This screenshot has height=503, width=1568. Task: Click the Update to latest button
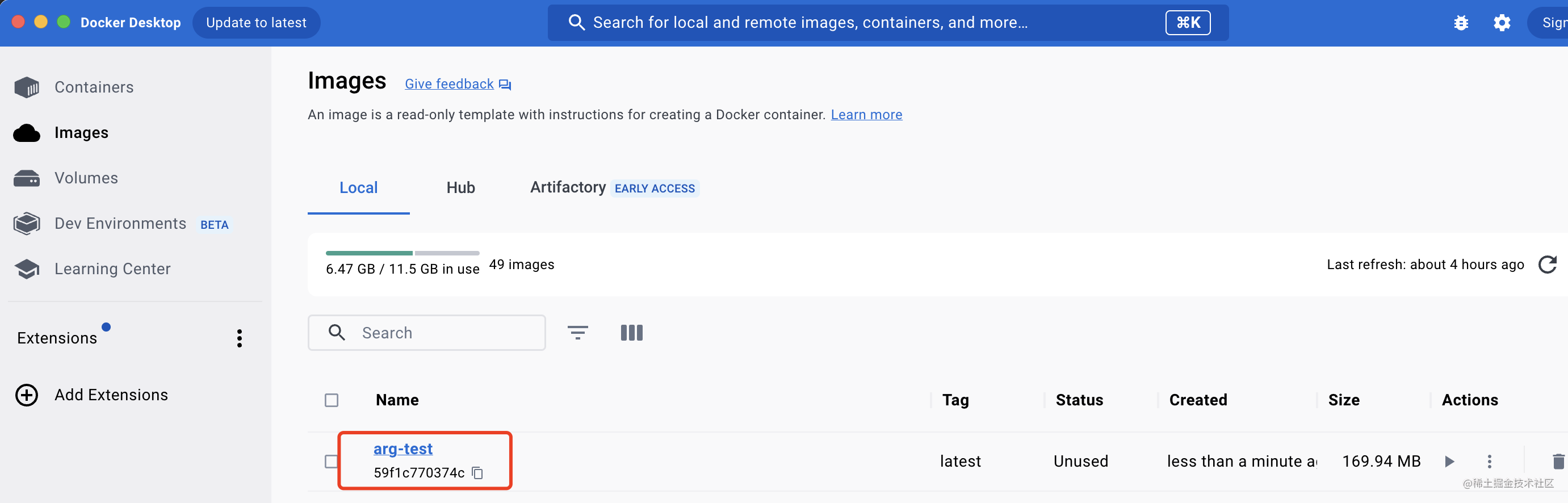pos(256,23)
